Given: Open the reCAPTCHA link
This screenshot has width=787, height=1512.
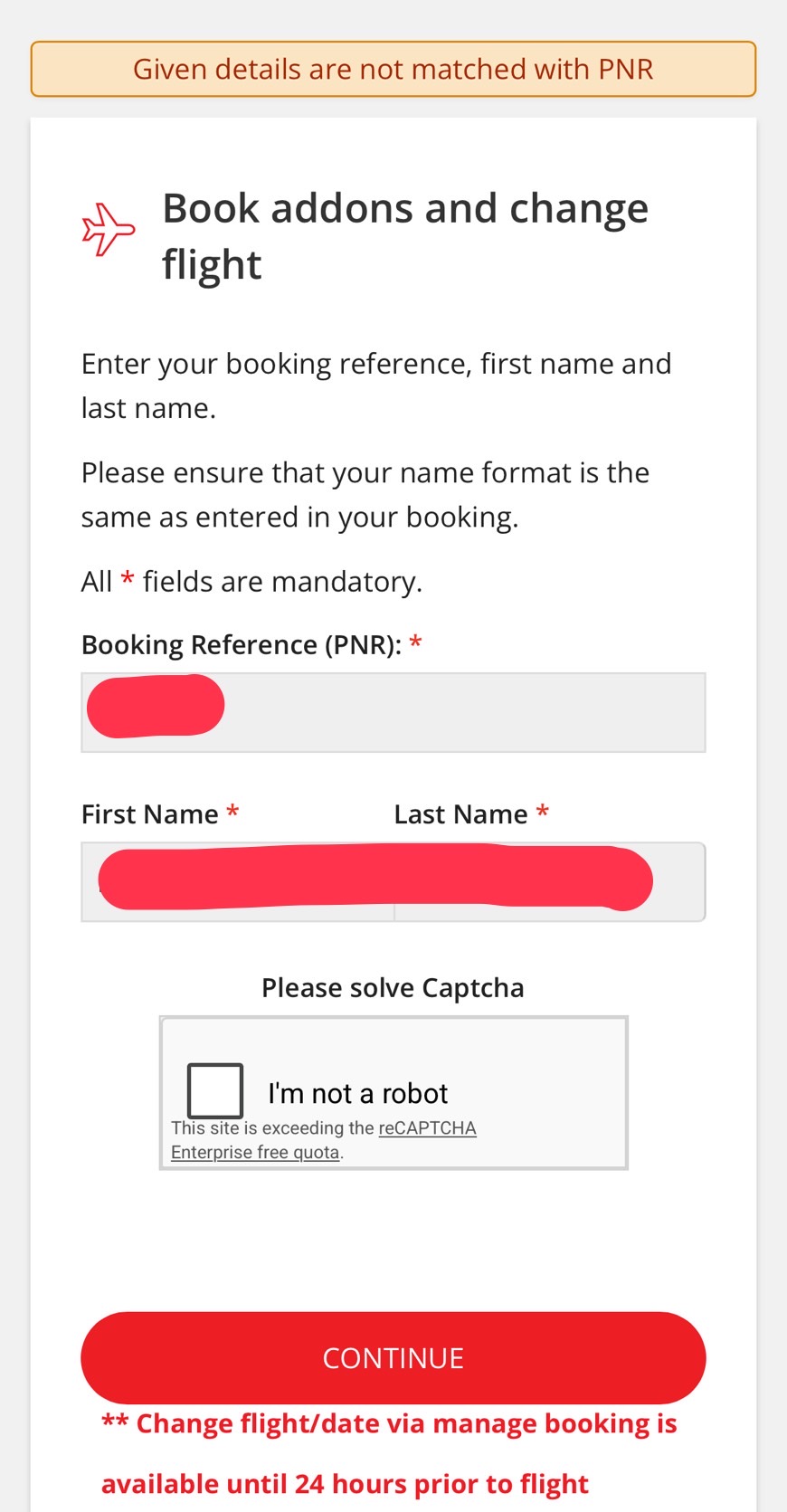Looking at the screenshot, I should (x=427, y=1128).
